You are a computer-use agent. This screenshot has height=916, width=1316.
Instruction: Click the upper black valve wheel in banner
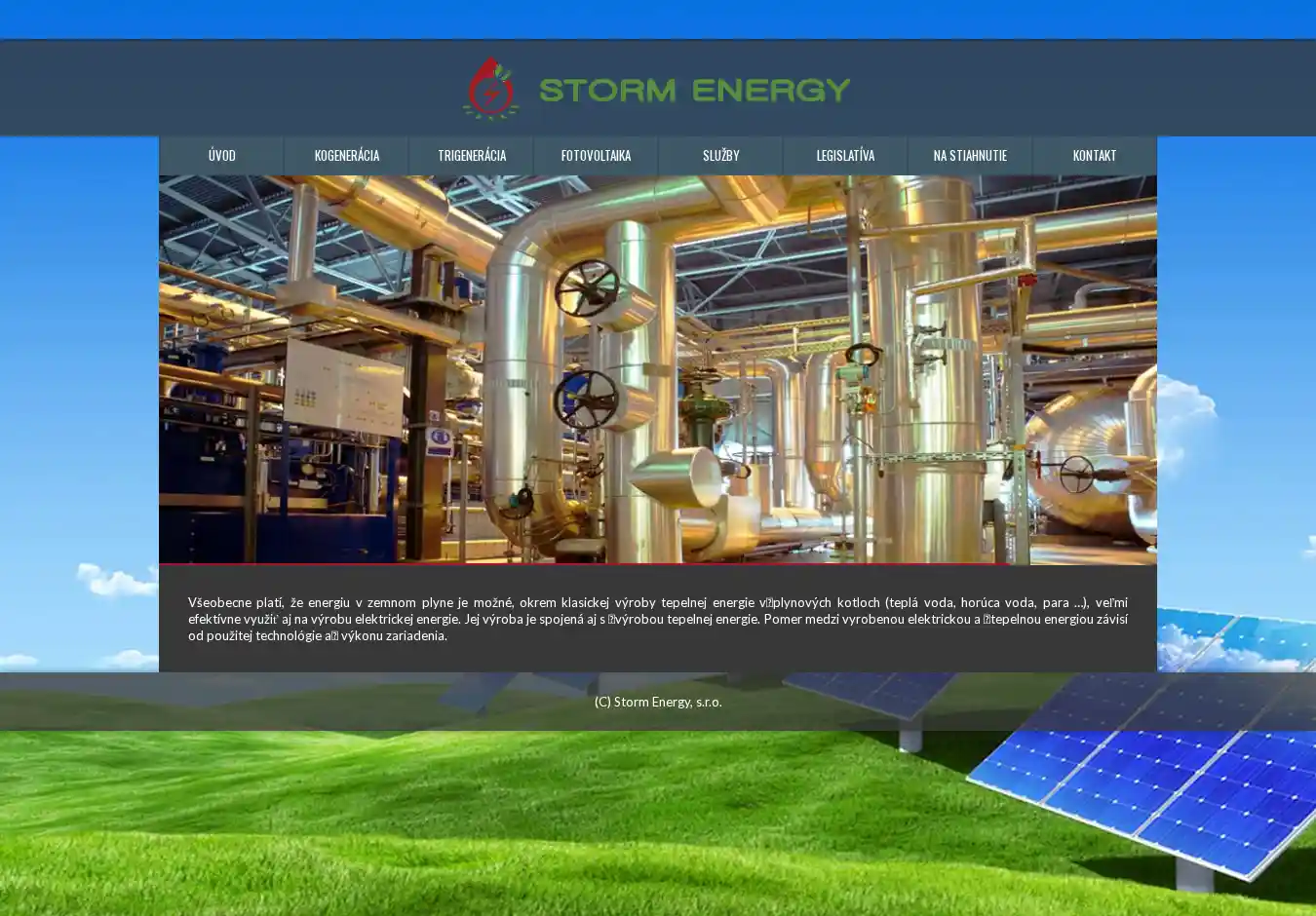coord(586,287)
